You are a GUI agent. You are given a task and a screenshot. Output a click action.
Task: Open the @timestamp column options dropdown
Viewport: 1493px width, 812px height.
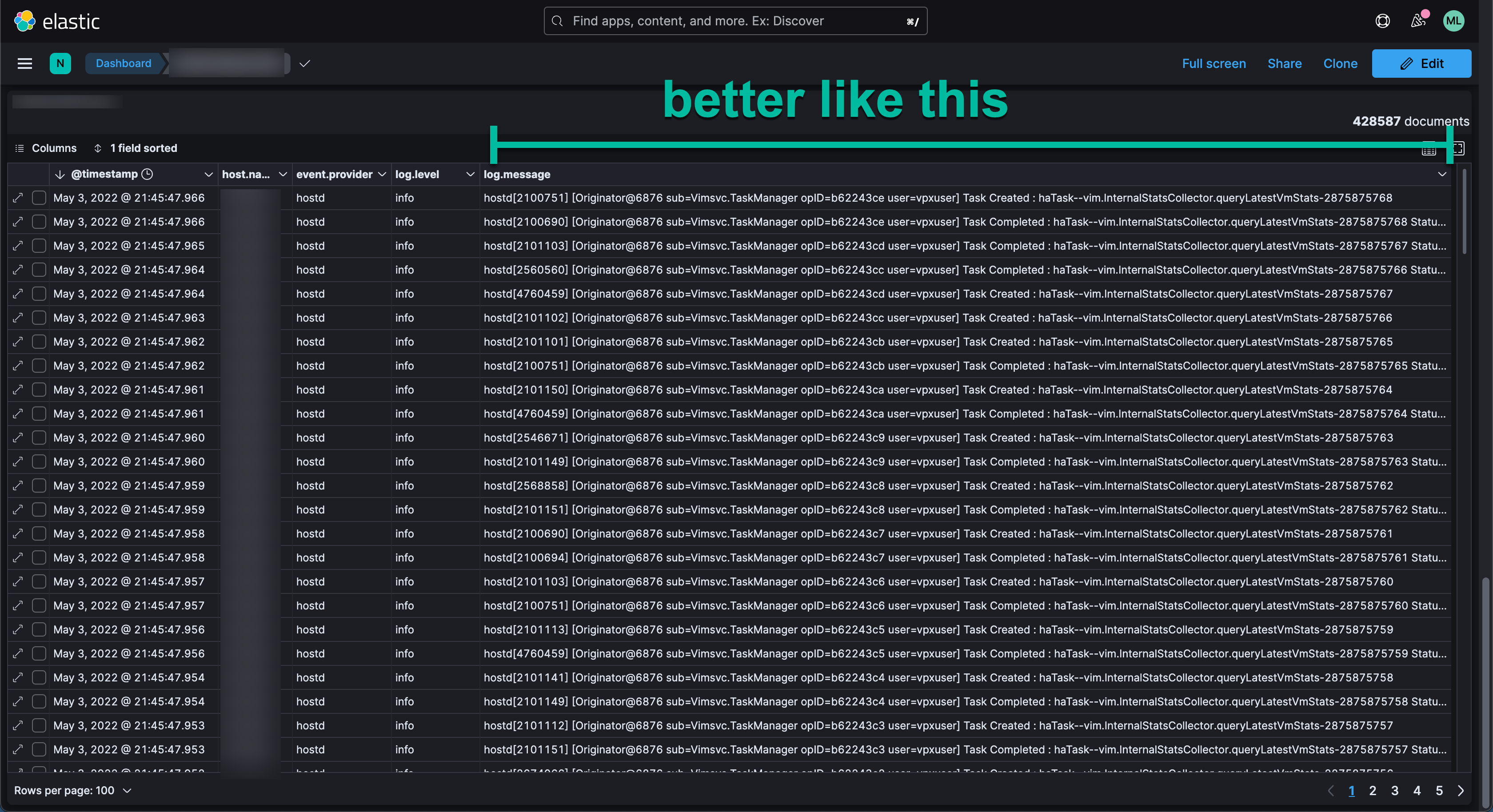pyautogui.click(x=209, y=174)
